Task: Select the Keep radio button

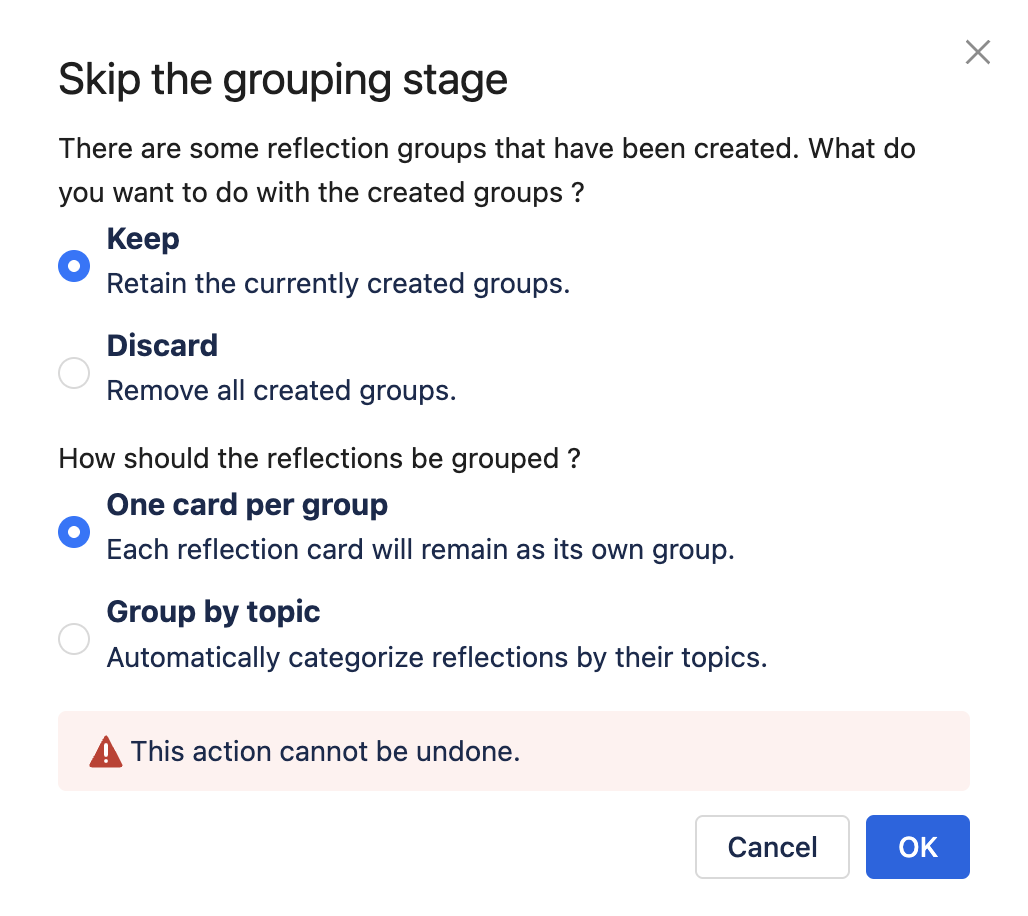Action: pos(74,266)
